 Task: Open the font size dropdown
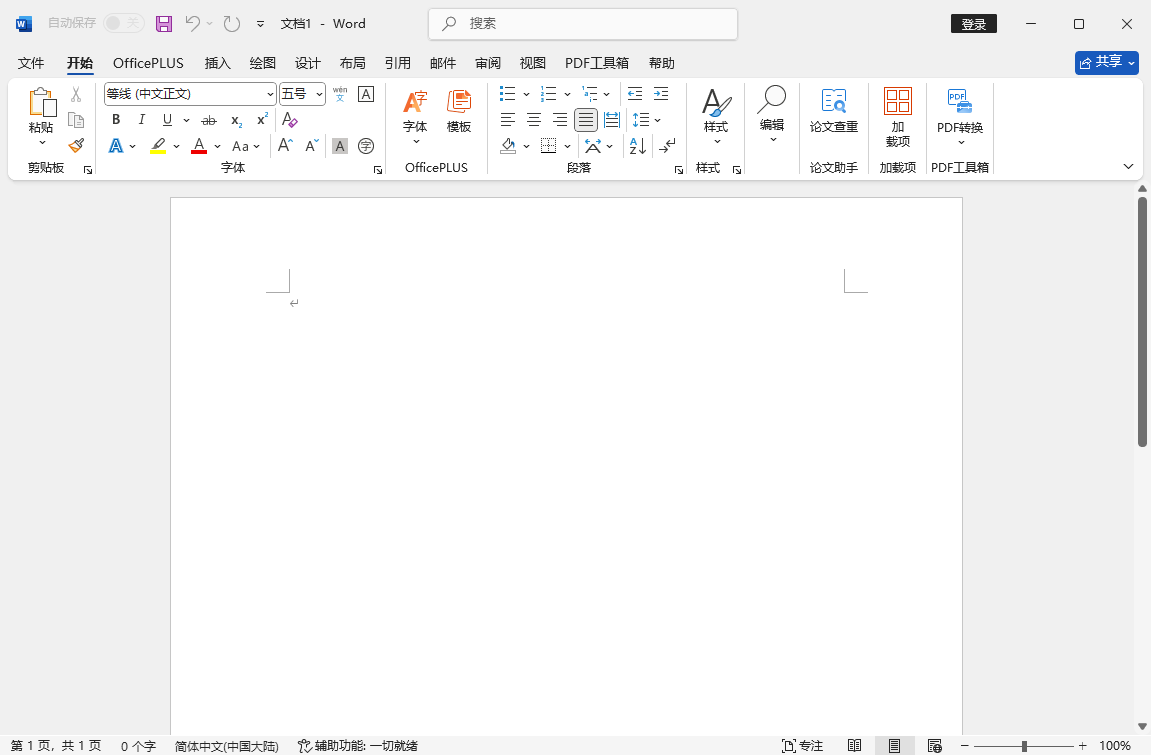click(x=318, y=93)
